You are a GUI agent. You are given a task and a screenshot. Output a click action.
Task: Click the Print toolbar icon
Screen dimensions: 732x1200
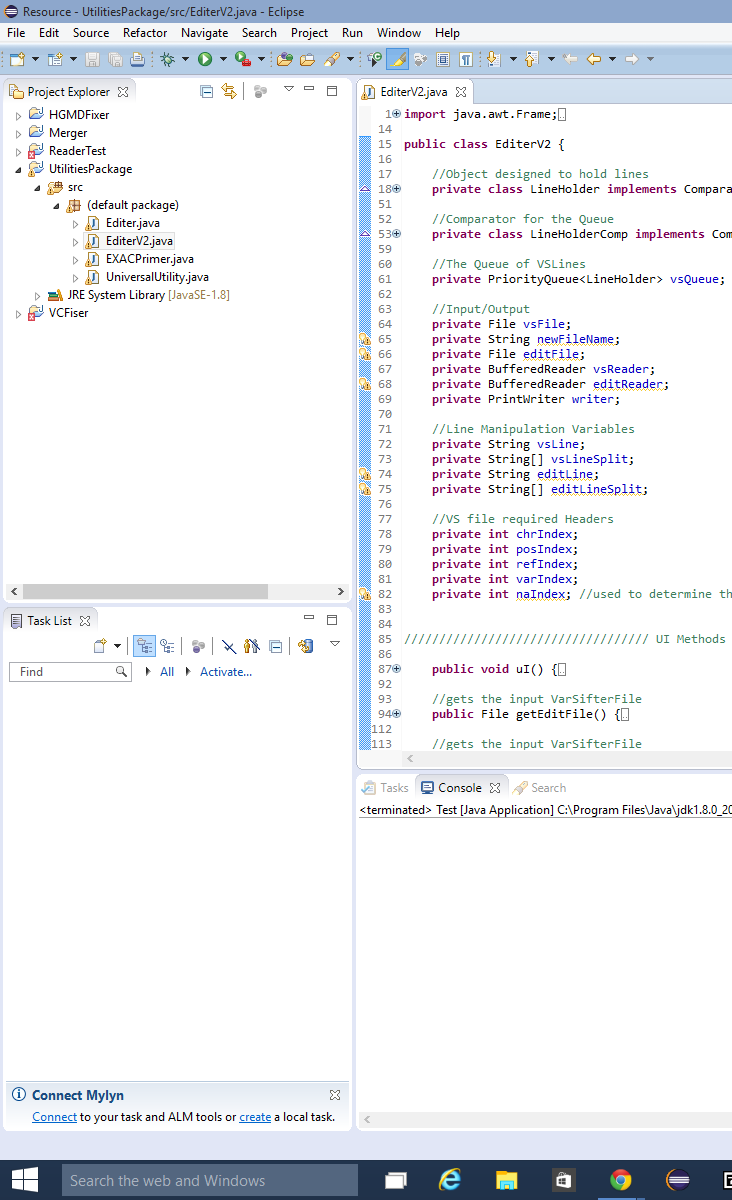pyautogui.click(x=137, y=59)
